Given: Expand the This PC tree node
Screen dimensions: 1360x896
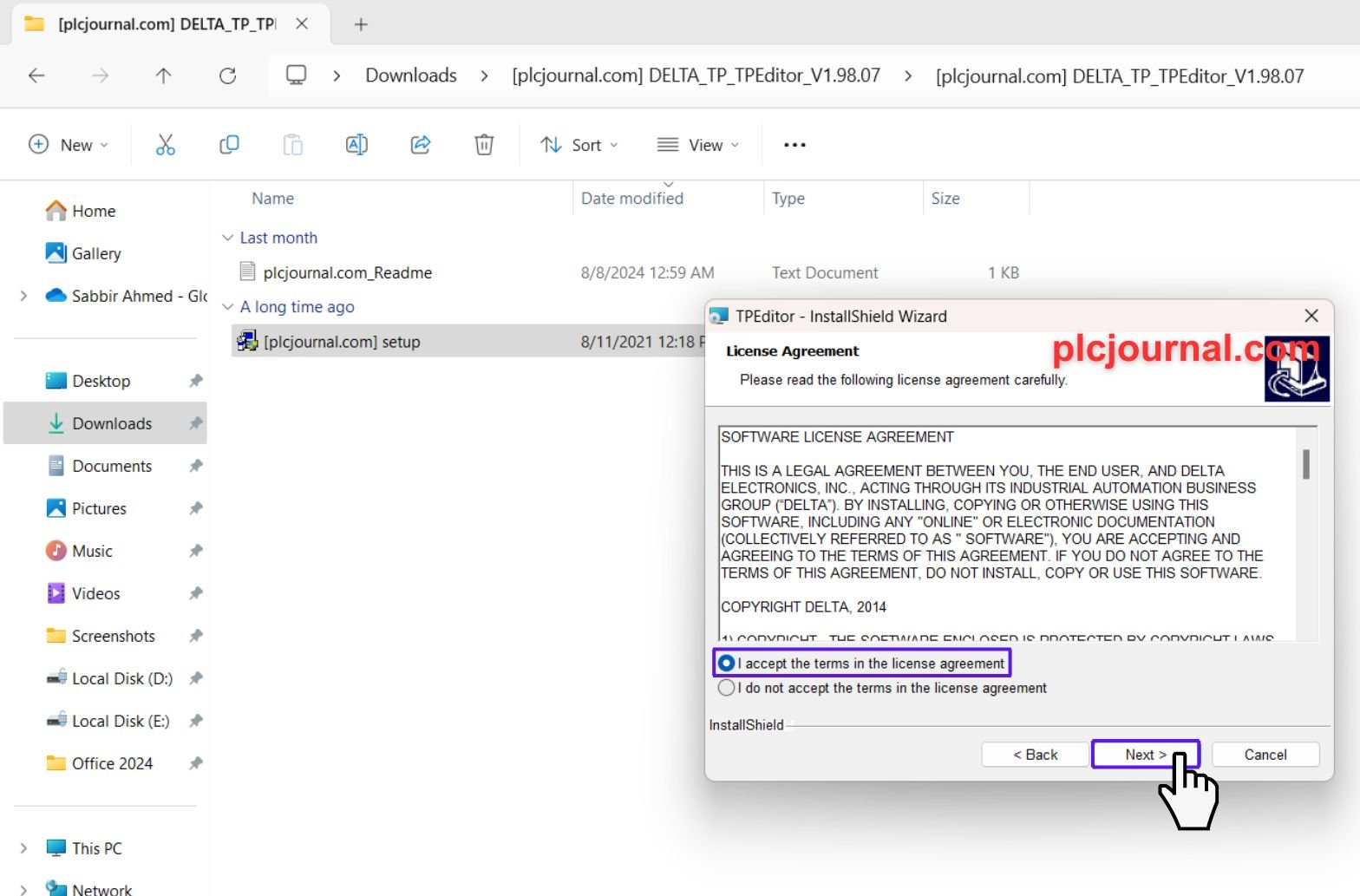Looking at the screenshot, I should coord(23,848).
